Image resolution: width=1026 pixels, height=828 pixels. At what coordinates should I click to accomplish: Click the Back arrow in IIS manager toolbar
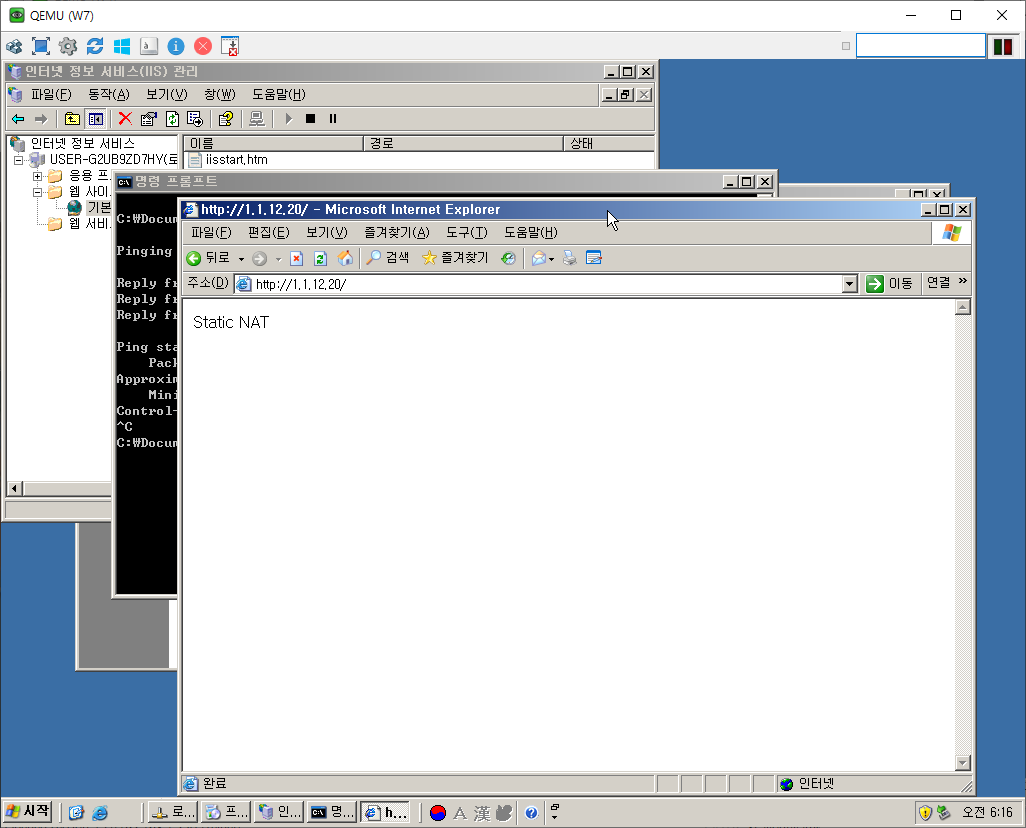coord(18,118)
